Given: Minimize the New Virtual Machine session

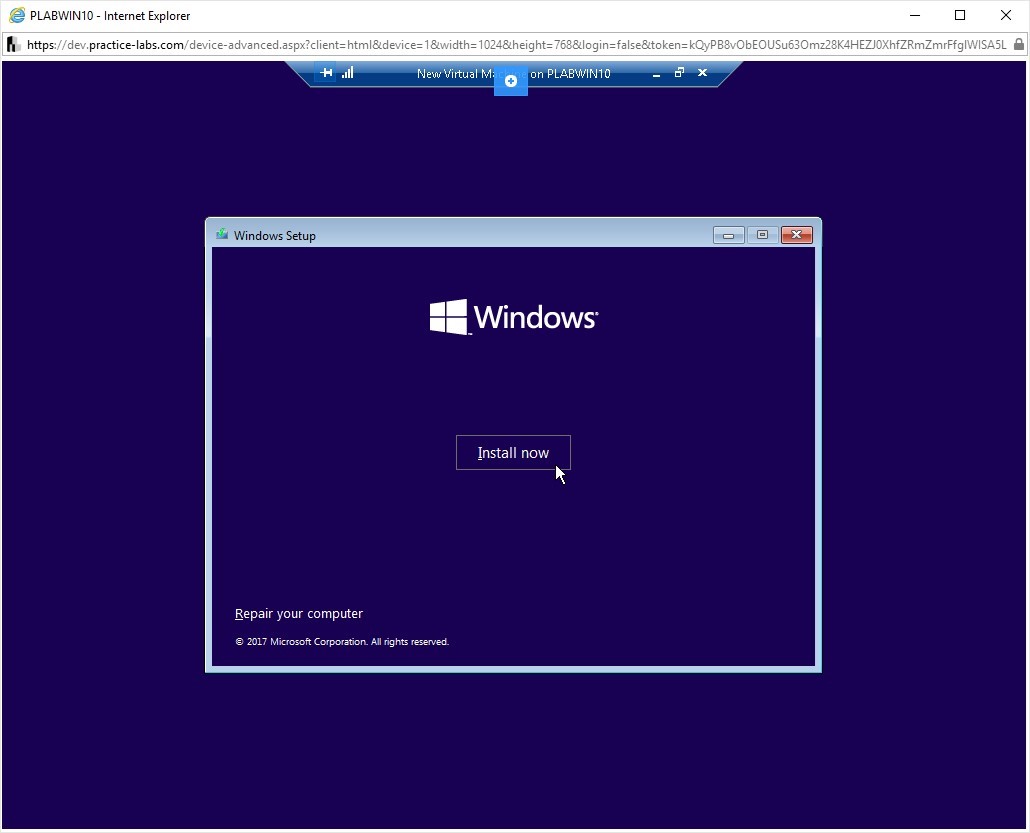Looking at the screenshot, I should (656, 74).
